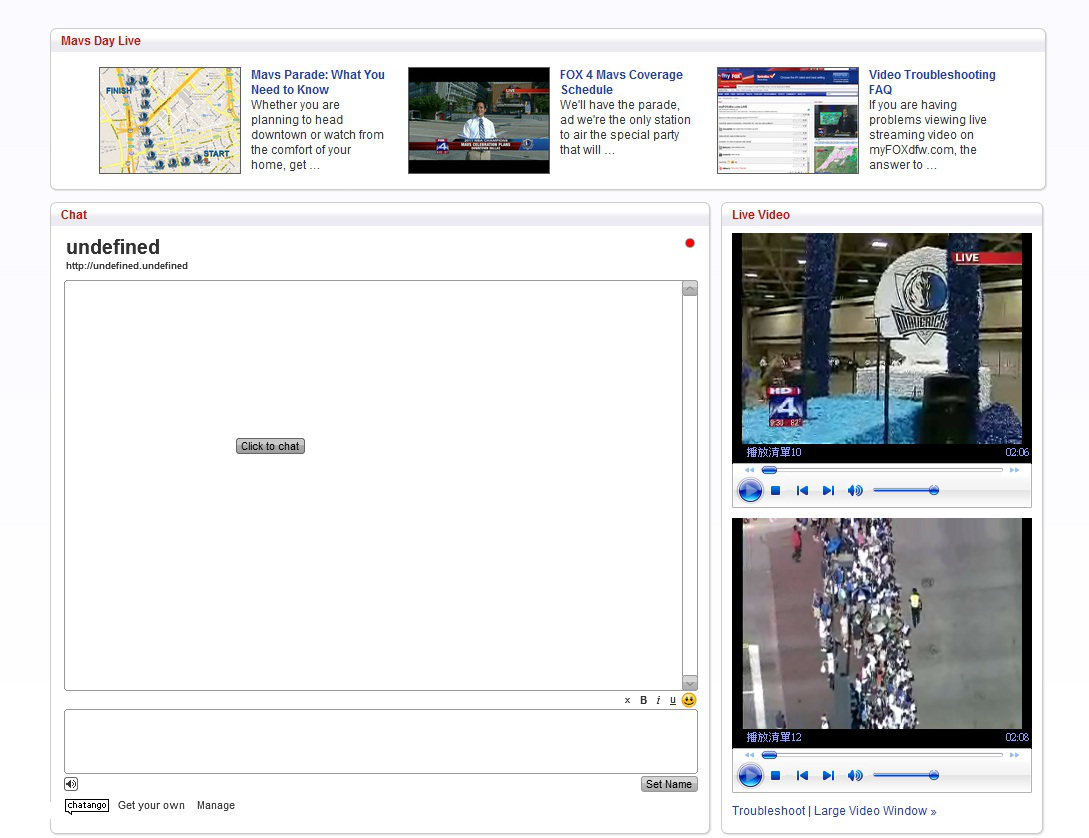The width and height of the screenshot is (1089, 838).
Task: Click the http://undefined.undefined URL text
Action: pyautogui.click(x=127, y=266)
